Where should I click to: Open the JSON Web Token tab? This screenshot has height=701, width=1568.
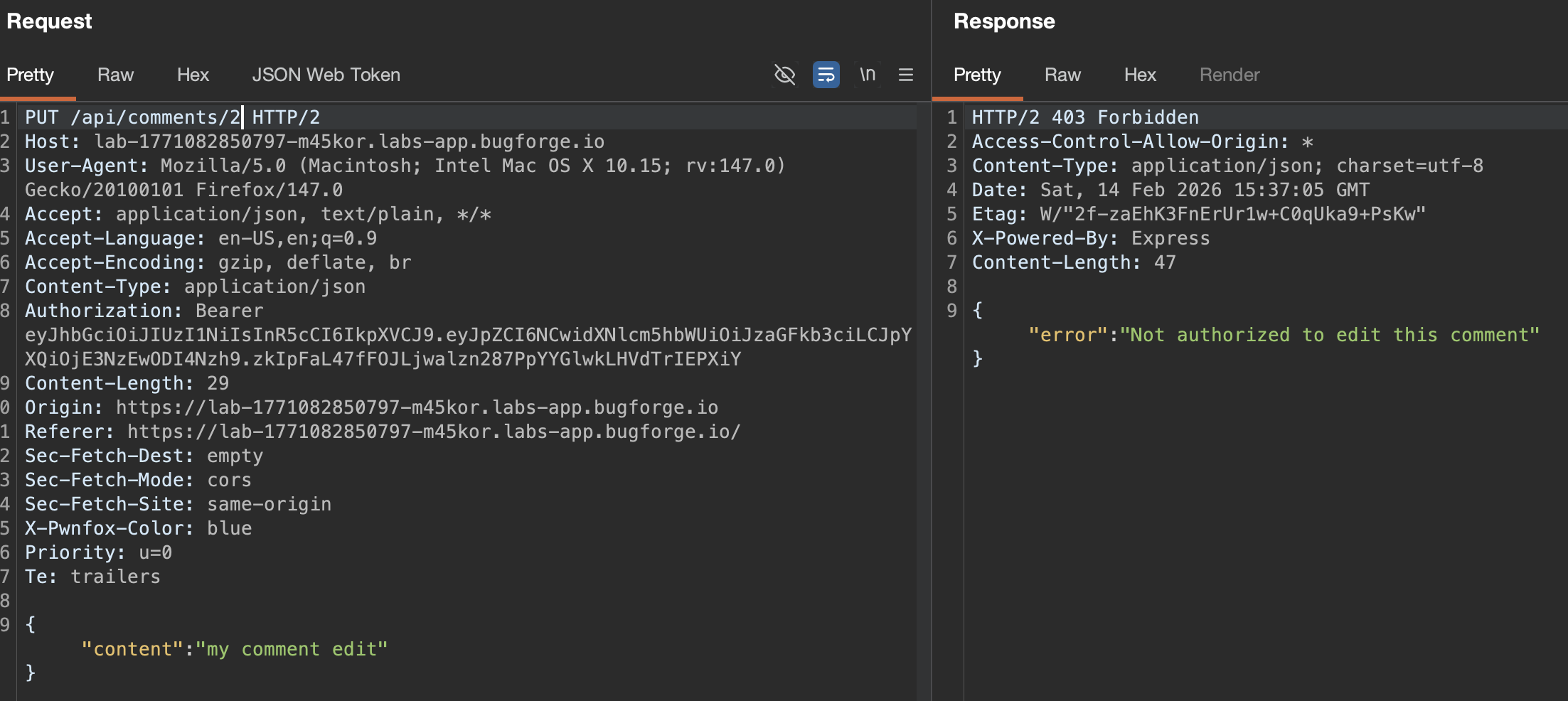point(326,75)
